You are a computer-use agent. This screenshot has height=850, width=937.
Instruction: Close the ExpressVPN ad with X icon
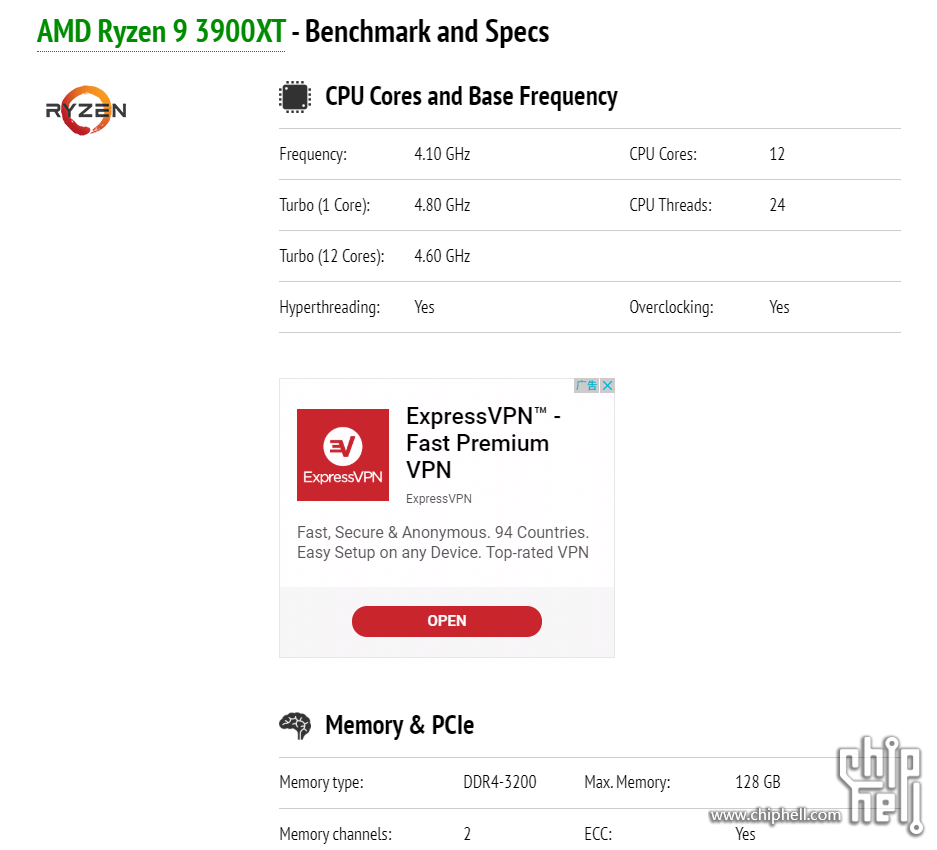(607, 386)
